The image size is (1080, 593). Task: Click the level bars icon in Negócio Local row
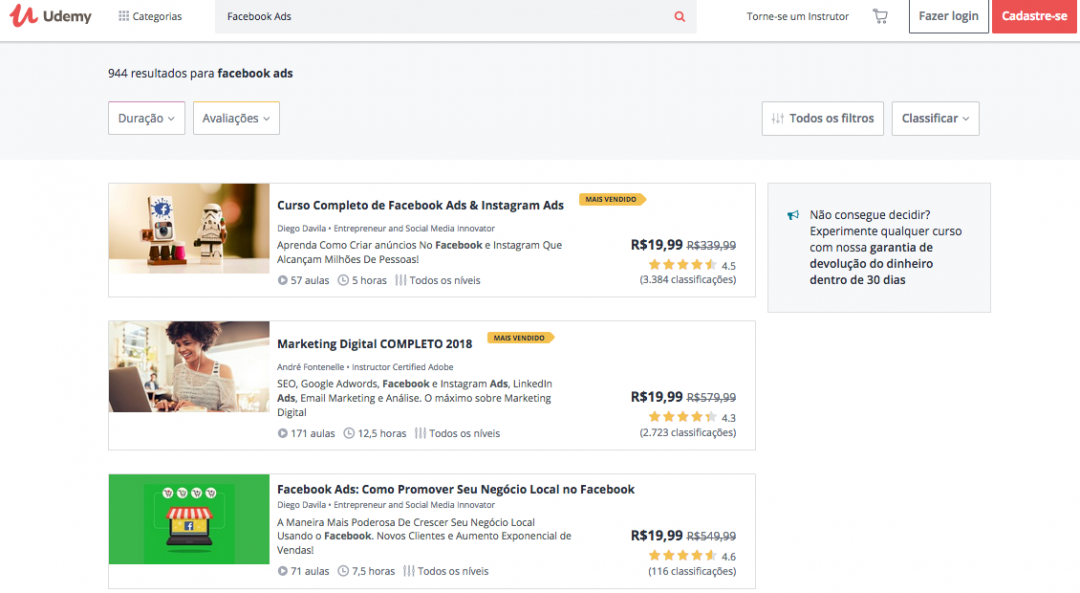pos(409,571)
